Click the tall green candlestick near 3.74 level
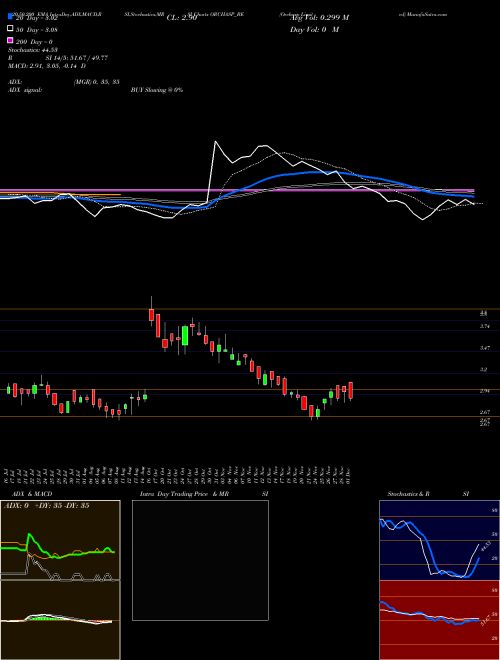 [185, 336]
